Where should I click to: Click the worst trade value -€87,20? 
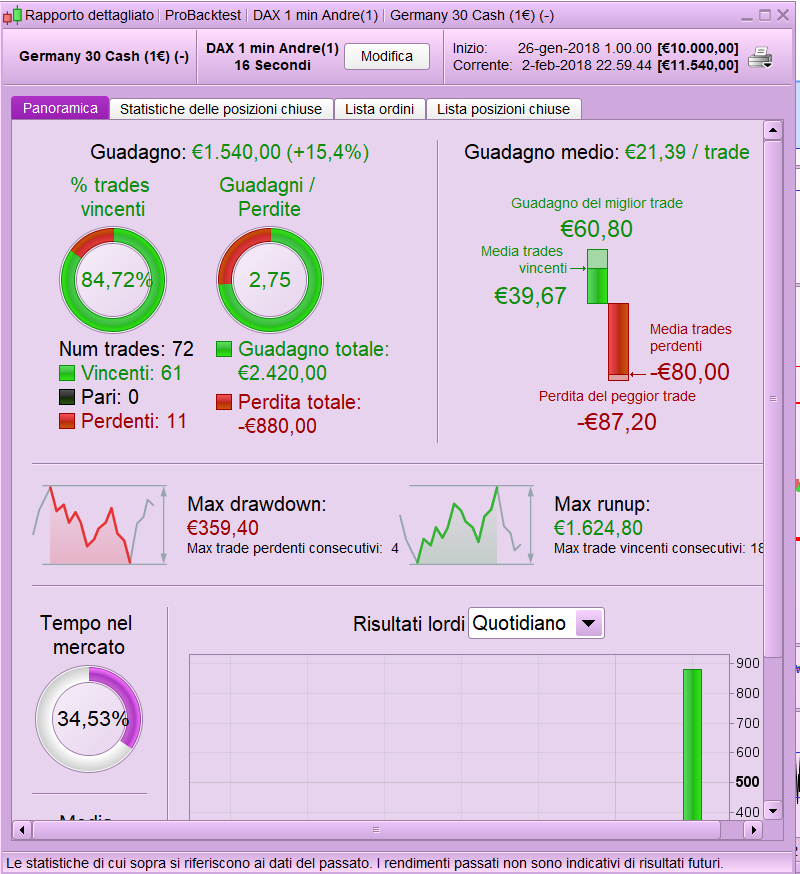617,422
